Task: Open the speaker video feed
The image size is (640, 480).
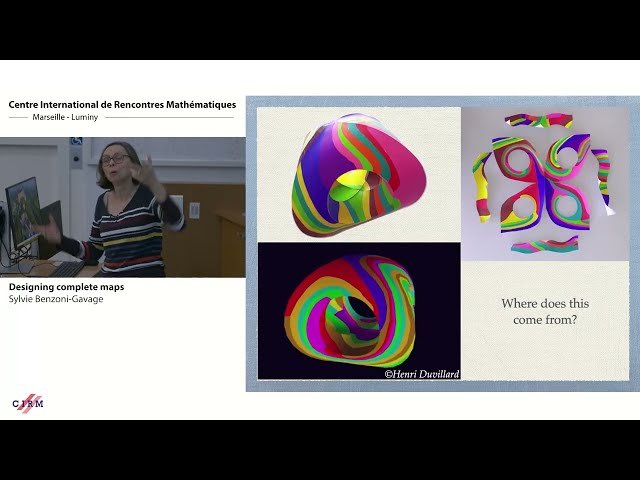Action: pyautogui.click(x=122, y=207)
